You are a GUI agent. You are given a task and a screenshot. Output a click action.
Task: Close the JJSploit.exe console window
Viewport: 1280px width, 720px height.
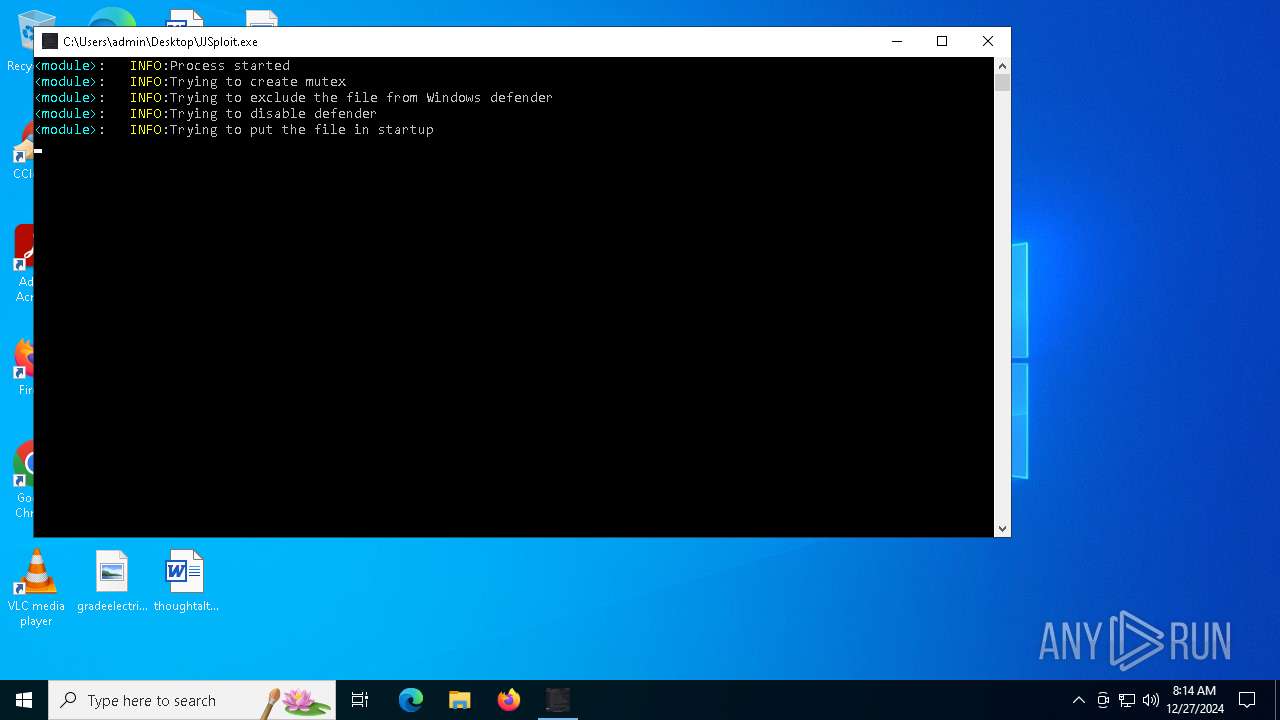point(987,41)
